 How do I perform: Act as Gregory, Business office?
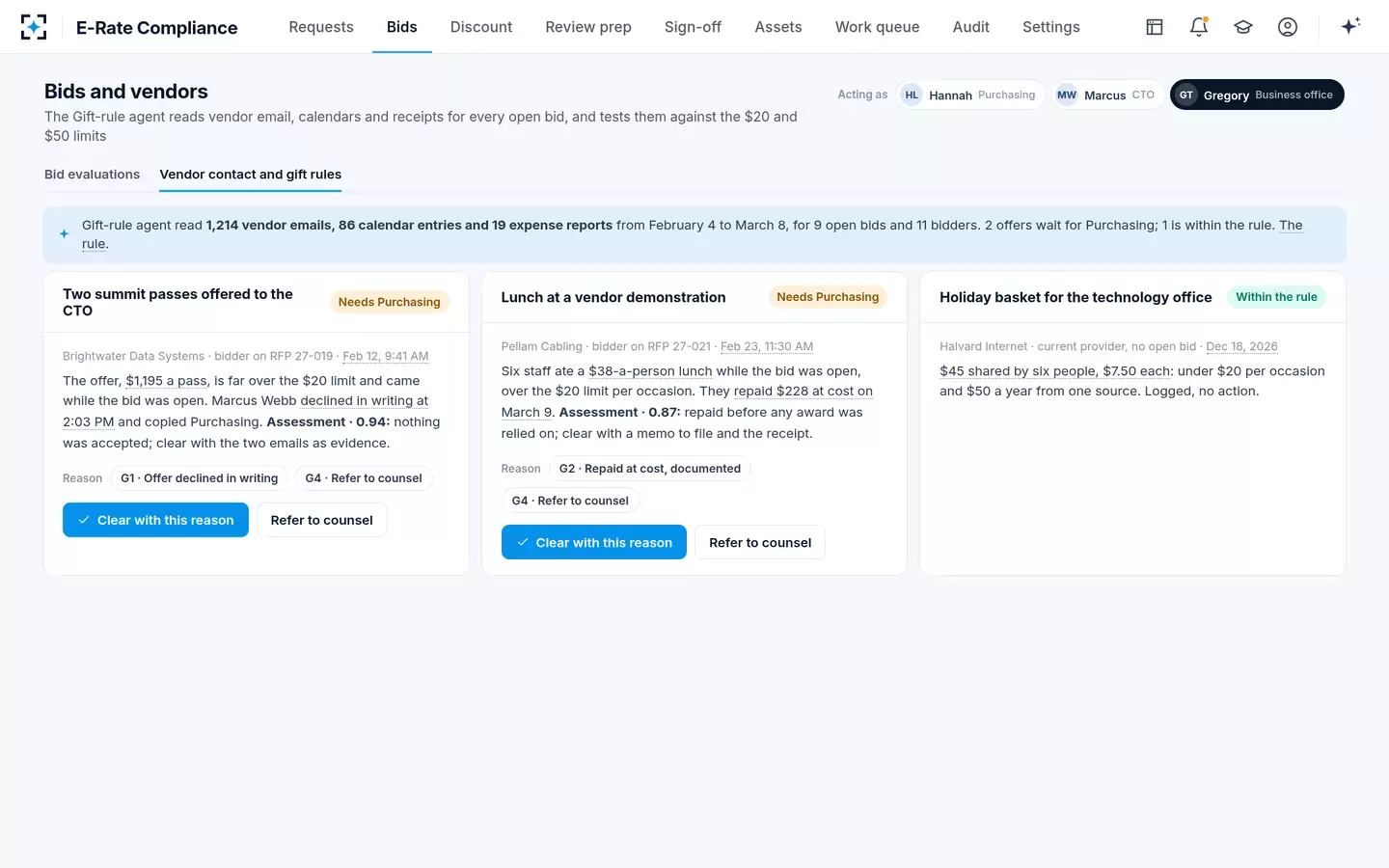[1257, 95]
